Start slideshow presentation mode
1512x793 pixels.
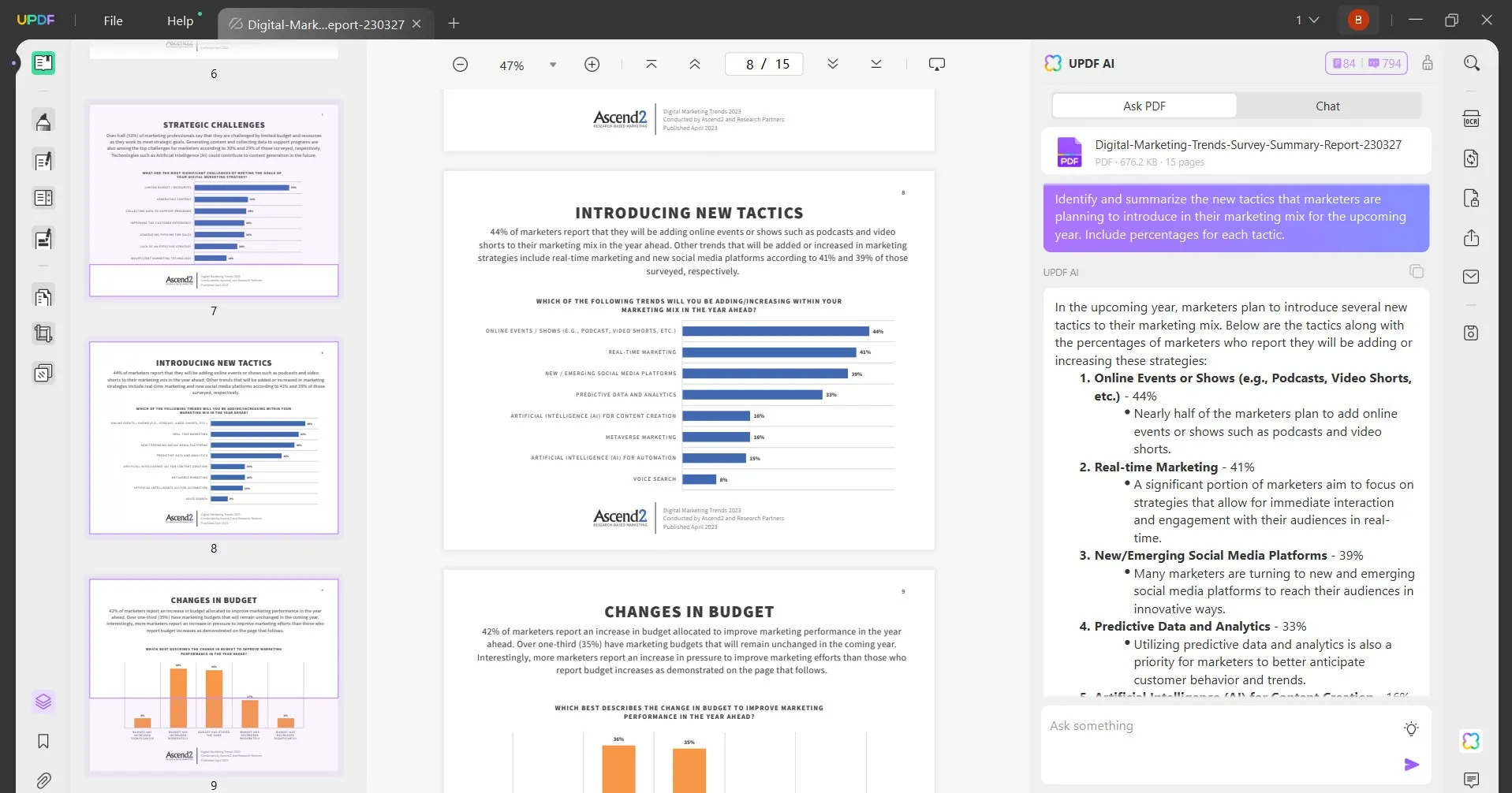tap(937, 65)
